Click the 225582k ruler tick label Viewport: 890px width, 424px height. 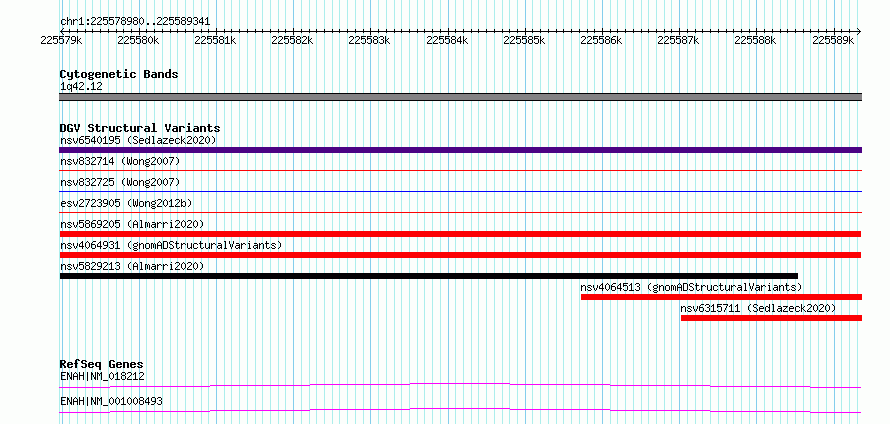pyautogui.click(x=293, y=41)
